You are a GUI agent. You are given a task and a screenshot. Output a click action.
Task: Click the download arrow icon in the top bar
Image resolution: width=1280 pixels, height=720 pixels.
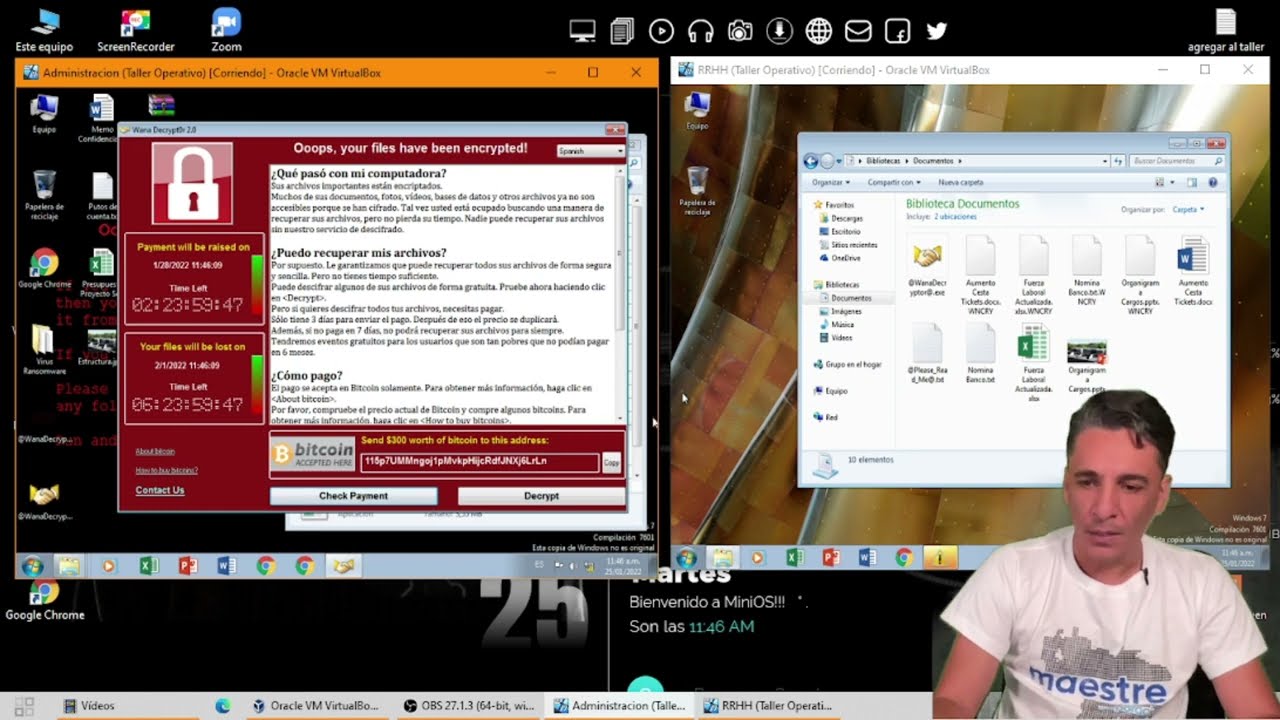tap(779, 31)
